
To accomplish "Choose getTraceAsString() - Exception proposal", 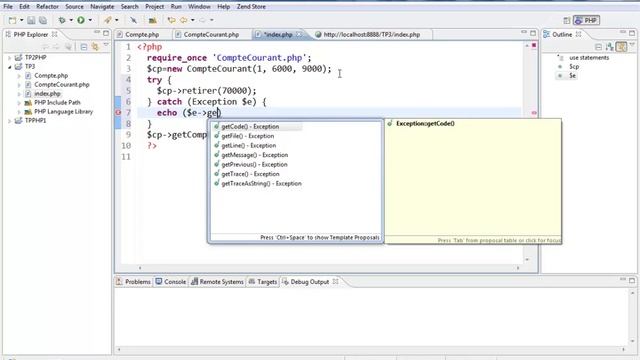I will click(261, 183).
